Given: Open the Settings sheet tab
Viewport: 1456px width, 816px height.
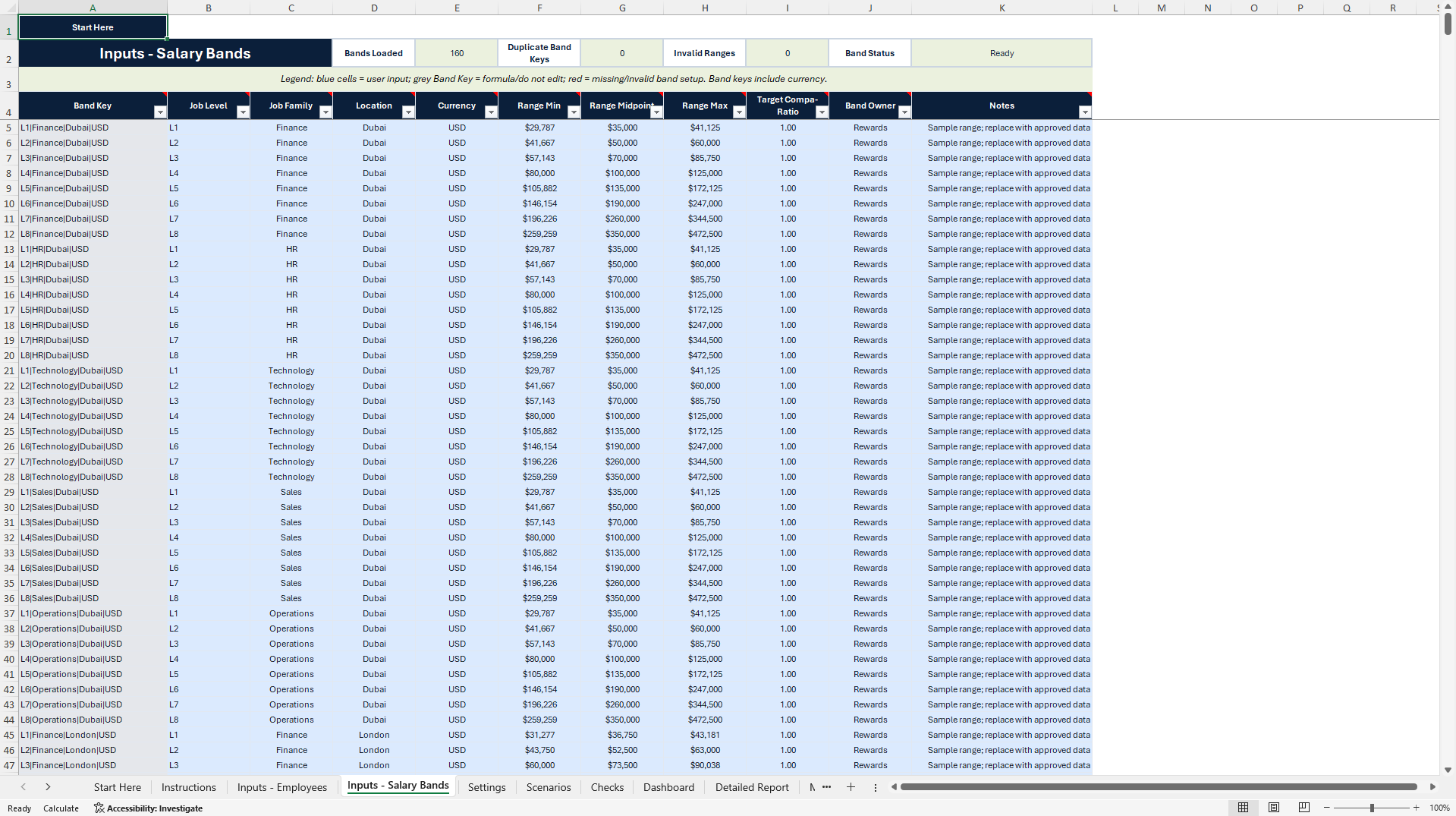Looking at the screenshot, I should click(x=486, y=787).
